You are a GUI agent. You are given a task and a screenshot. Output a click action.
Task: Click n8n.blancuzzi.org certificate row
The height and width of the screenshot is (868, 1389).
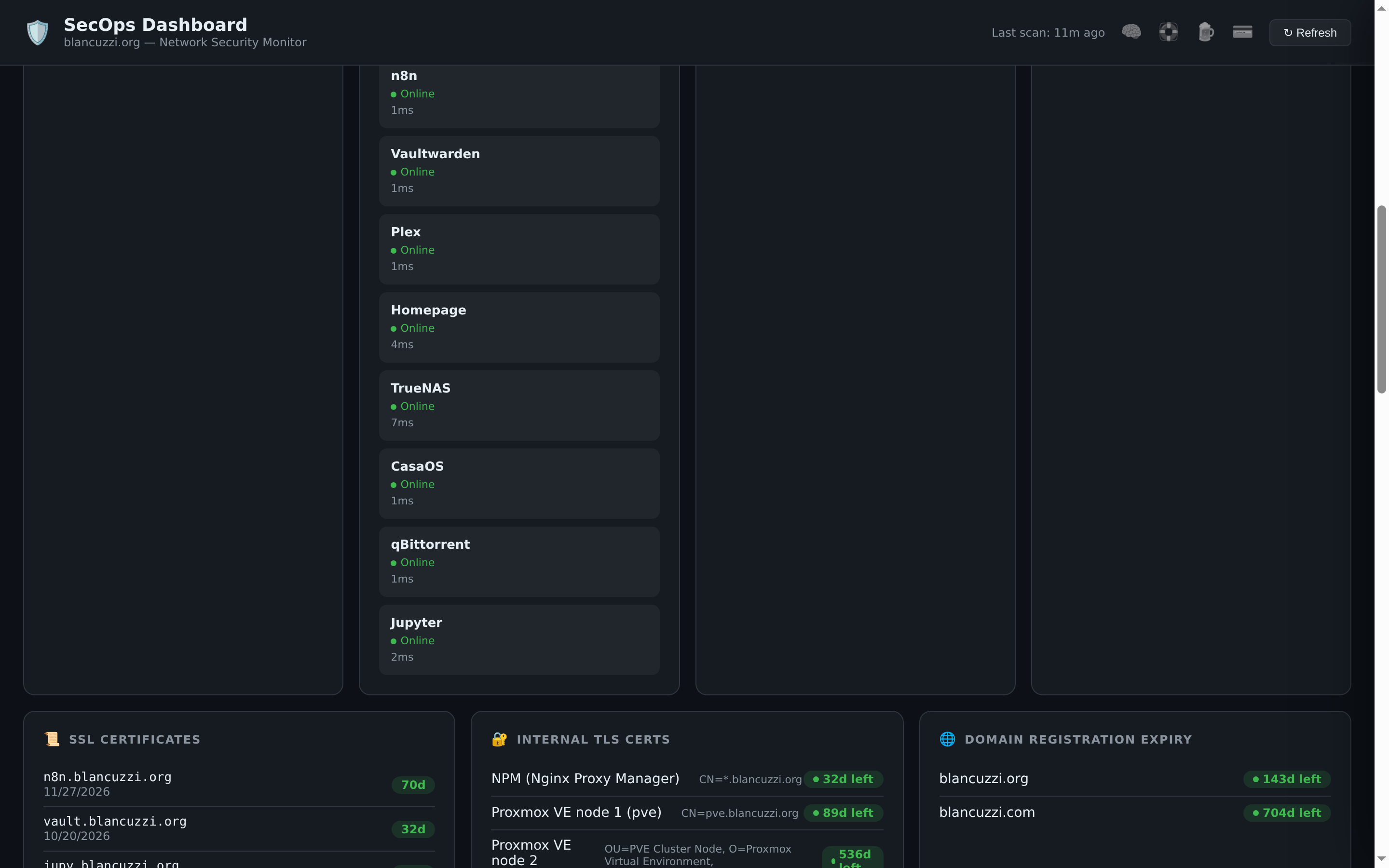tap(239, 784)
